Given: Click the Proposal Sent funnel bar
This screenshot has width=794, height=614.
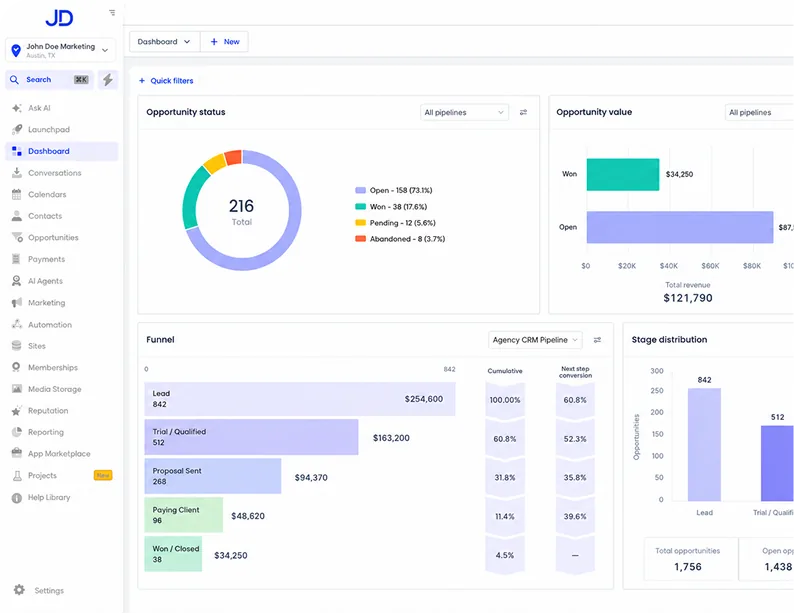Looking at the screenshot, I should click(x=213, y=476).
